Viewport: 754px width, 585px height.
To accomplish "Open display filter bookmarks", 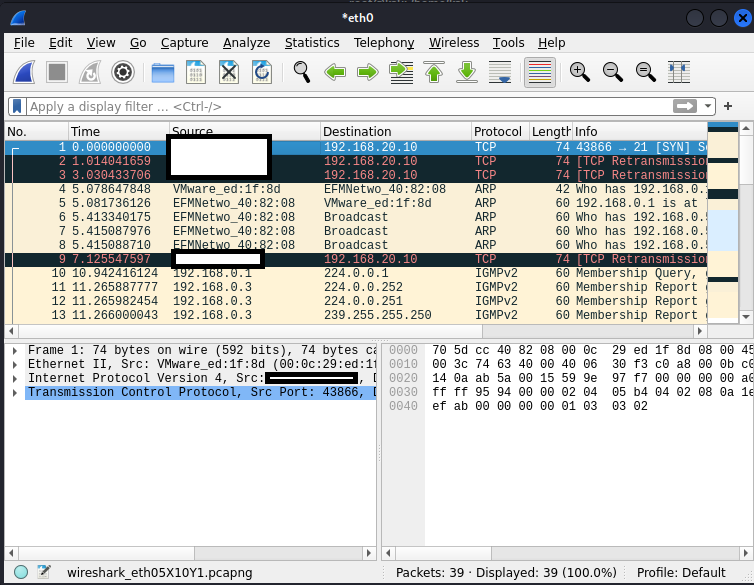I will (x=17, y=106).
